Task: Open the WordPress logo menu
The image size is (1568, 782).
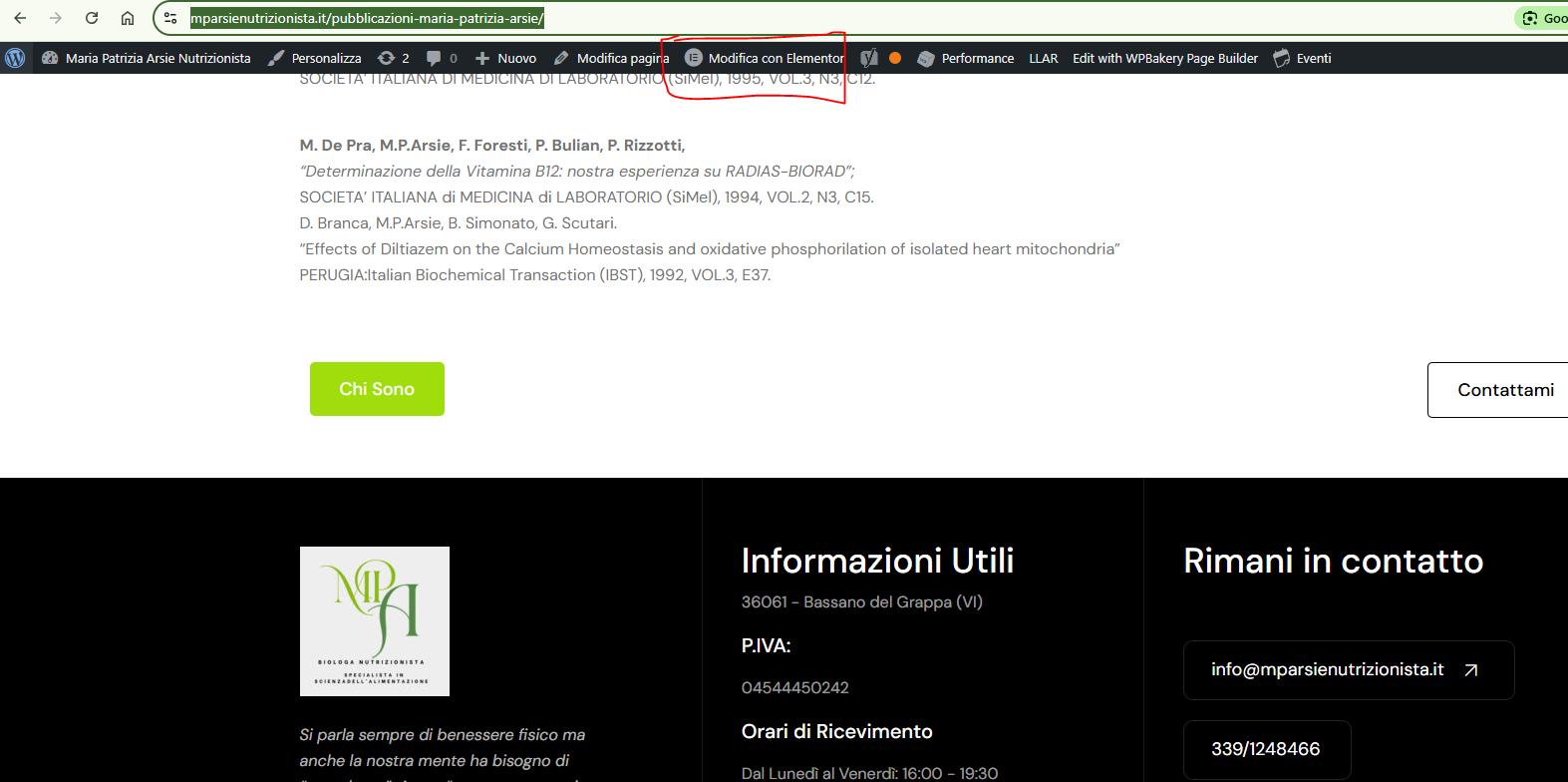Action: (x=15, y=58)
